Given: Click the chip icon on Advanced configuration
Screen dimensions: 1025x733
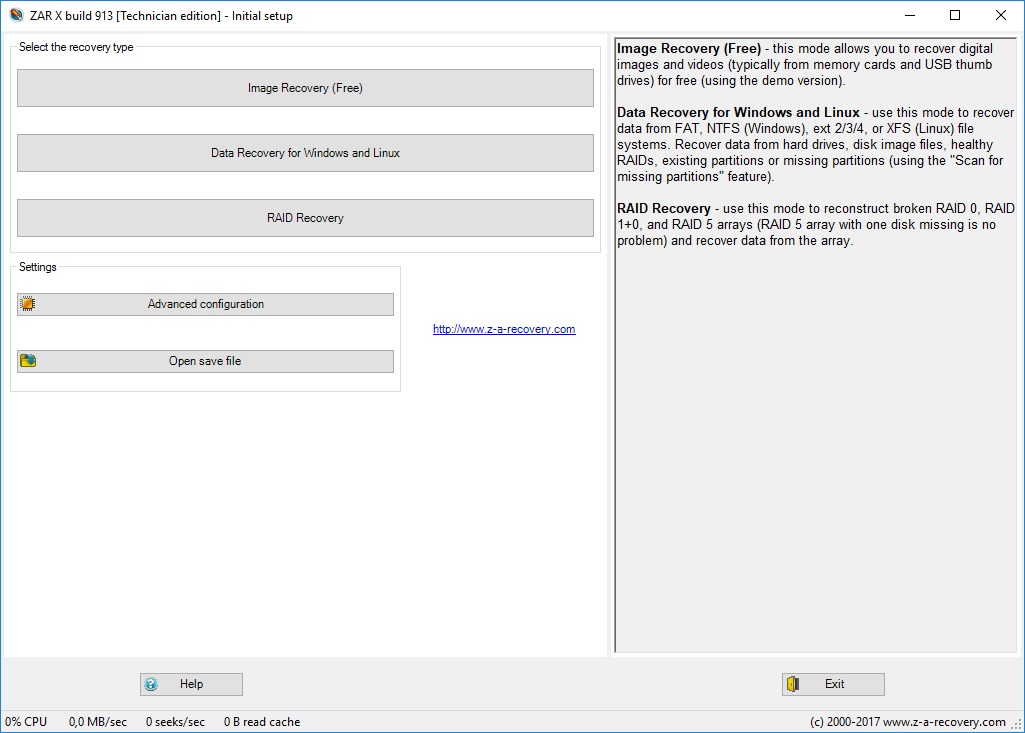Looking at the screenshot, I should click(x=27, y=304).
